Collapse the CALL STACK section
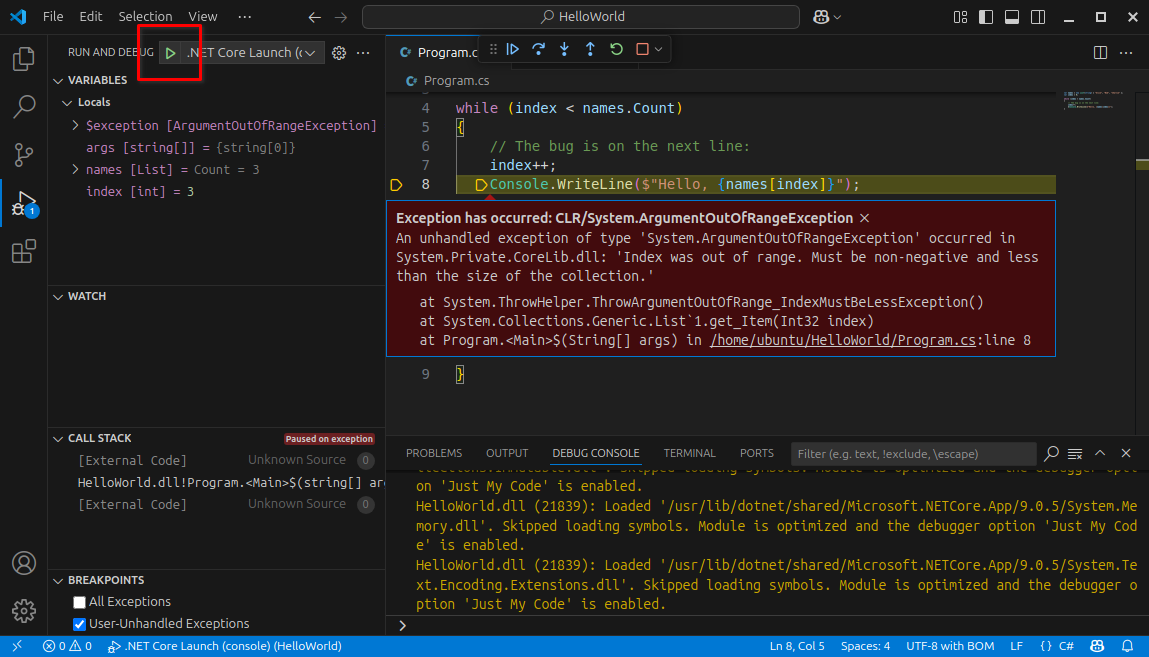The image size is (1149, 657). point(59,439)
